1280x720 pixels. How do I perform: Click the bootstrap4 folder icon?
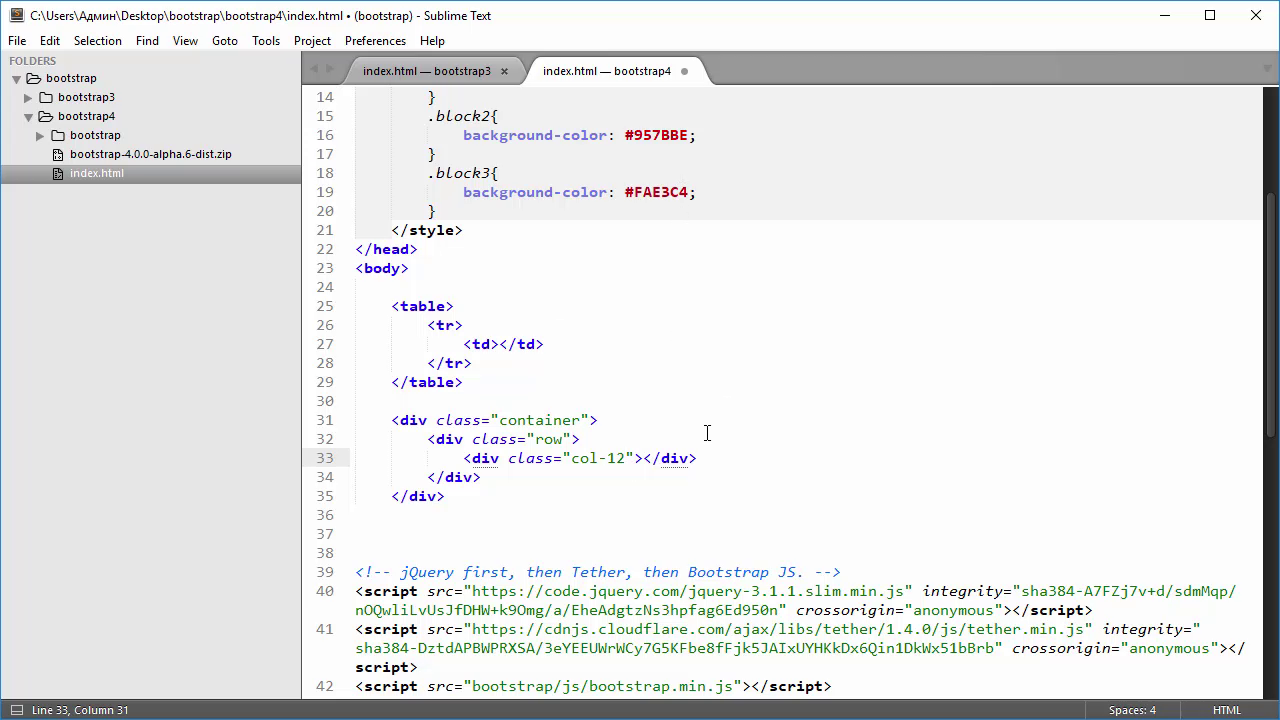tap(45, 116)
